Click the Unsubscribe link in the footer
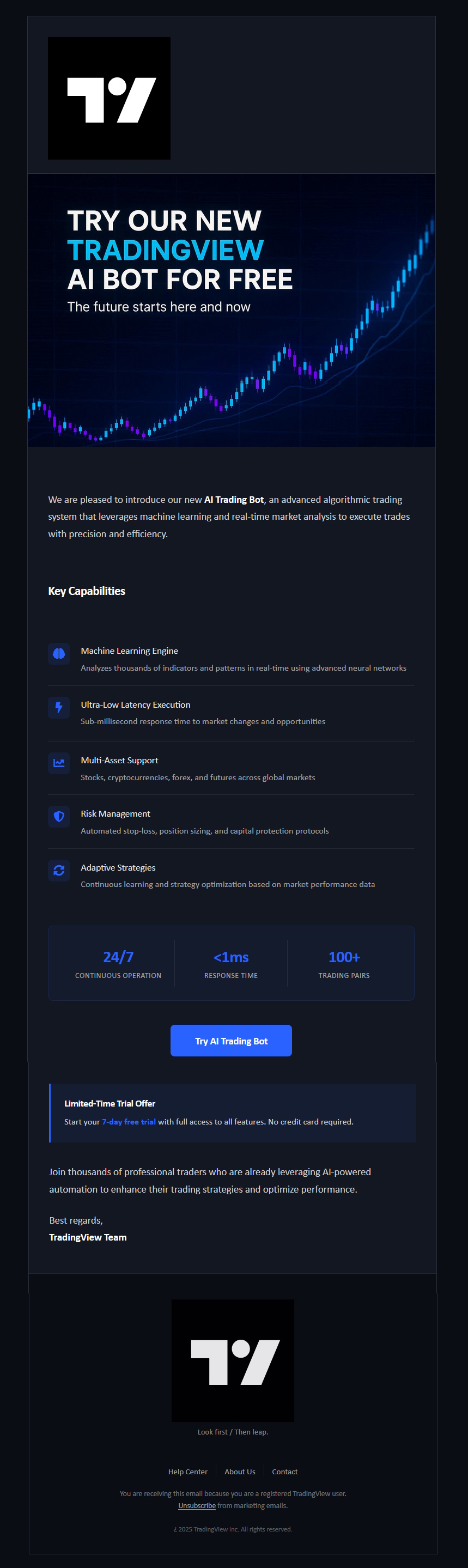Image resolution: width=468 pixels, height=1568 pixels. [x=197, y=1505]
